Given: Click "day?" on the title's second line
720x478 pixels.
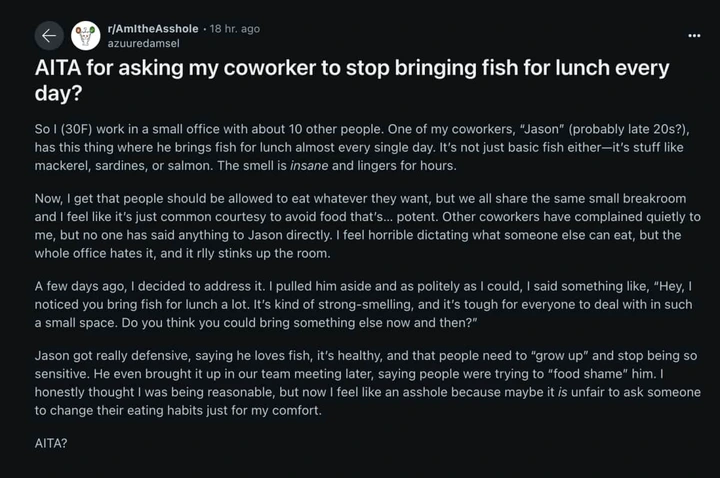Looking at the screenshot, I should click(x=58, y=93).
